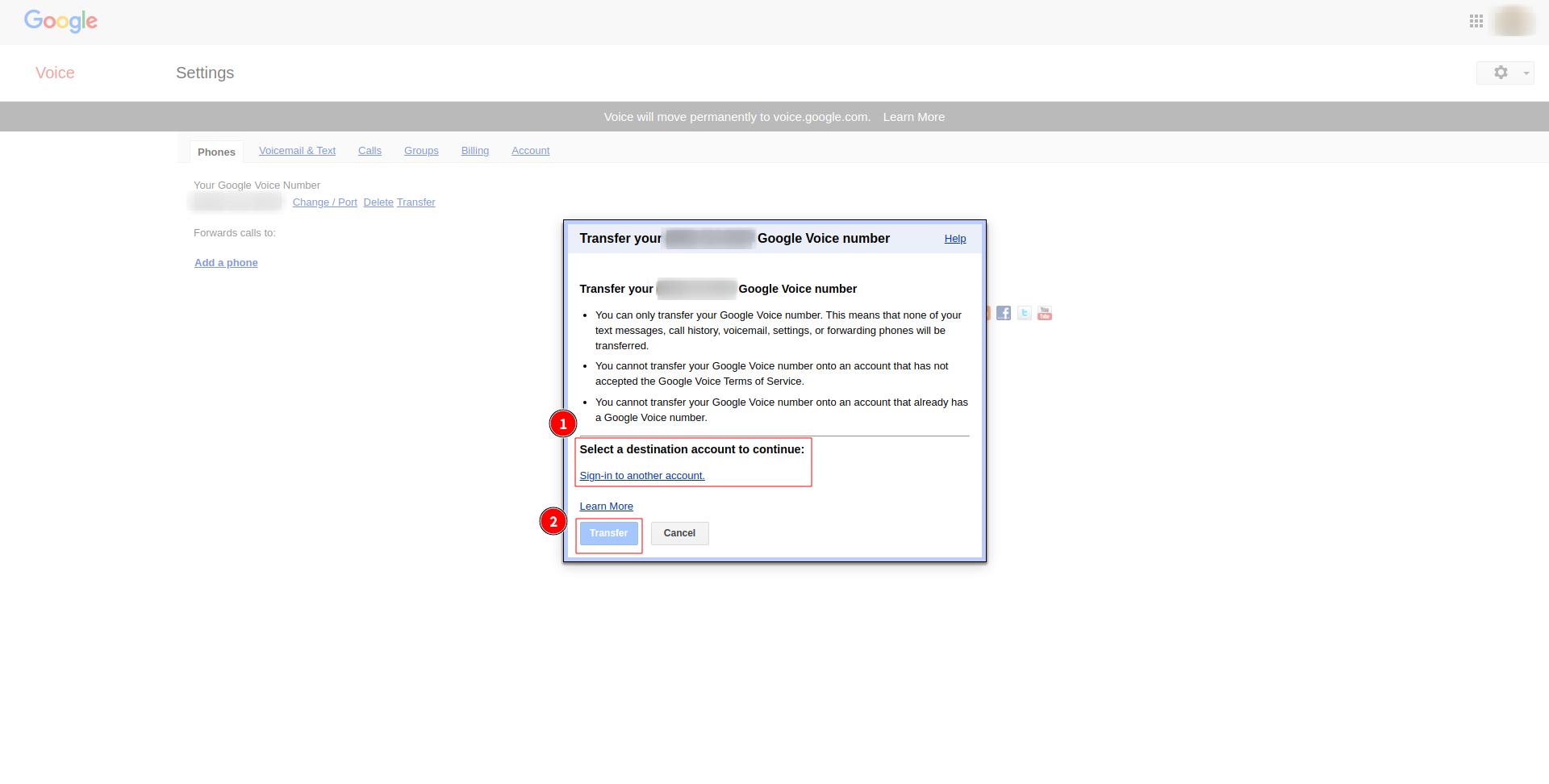
Task: Click 'Your Google Voice Number' label
Action: tap(257, 186)
